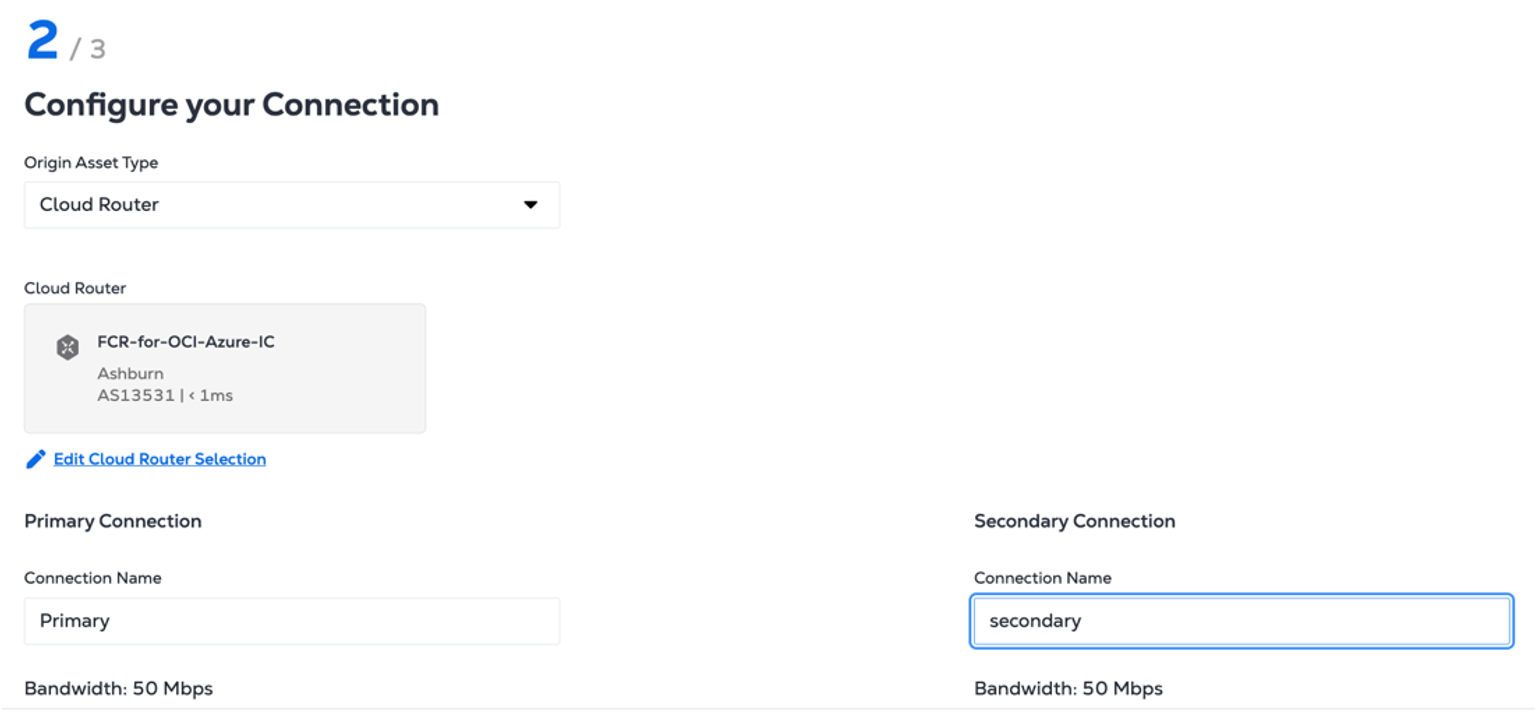Focus the secondary connection name field
This screenshot has height=711, width=1535.
coord(1240,621)
